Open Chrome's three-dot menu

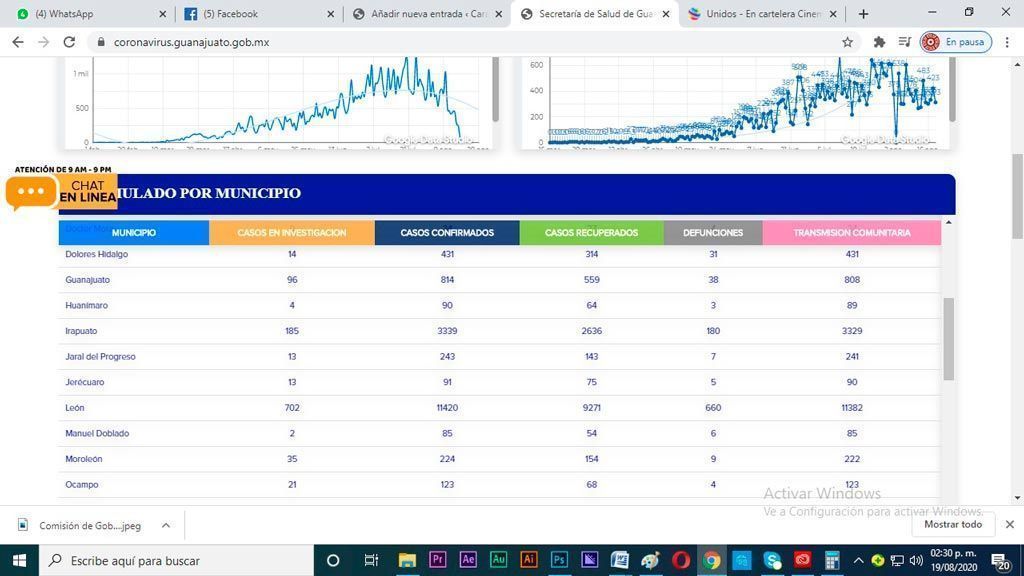tap(1007, 42)
